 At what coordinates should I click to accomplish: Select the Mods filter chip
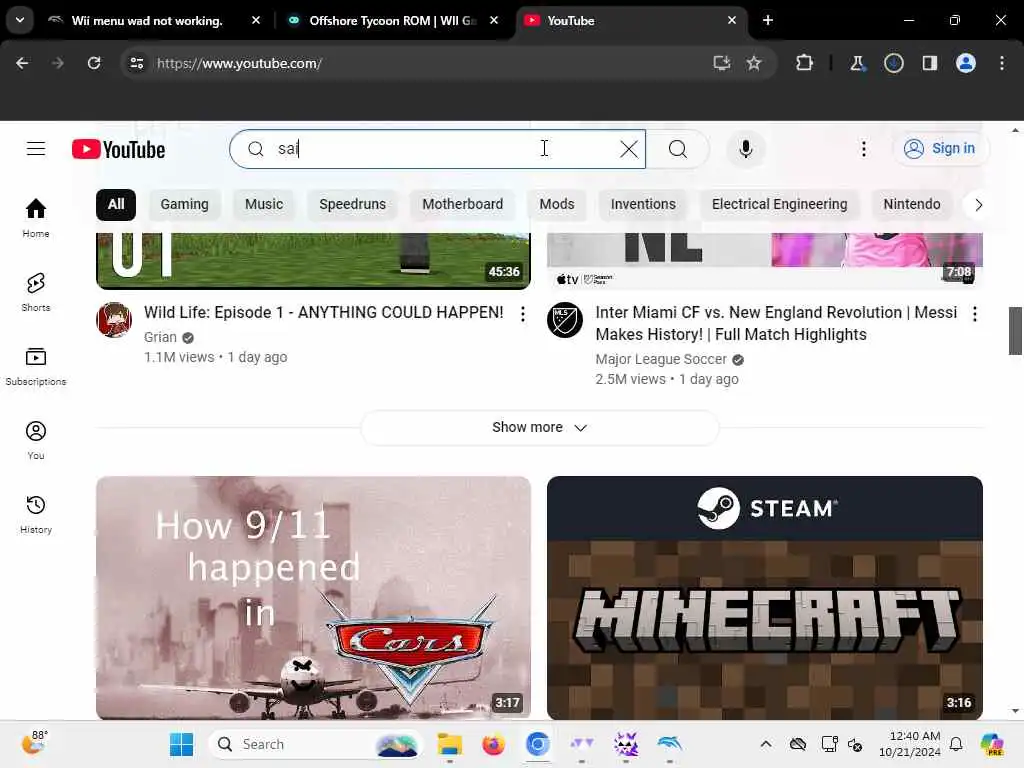[557, 204]
